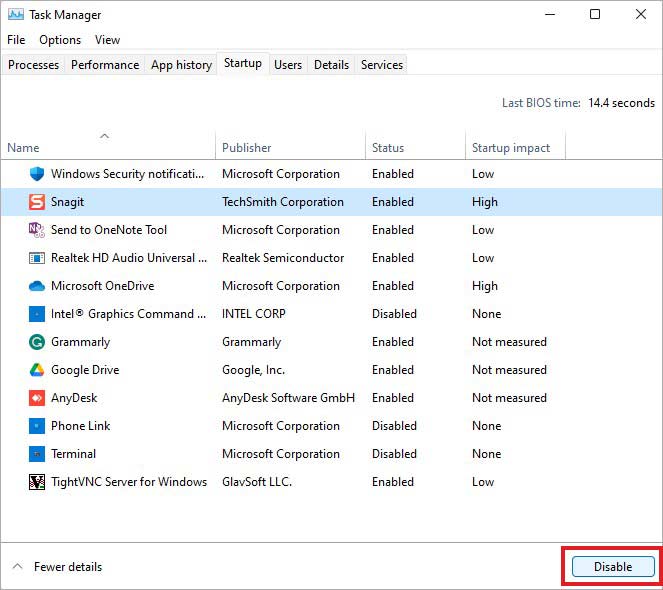Screen dimensions: 663x590
Task: Open the View menu
Action: (107, 40)
